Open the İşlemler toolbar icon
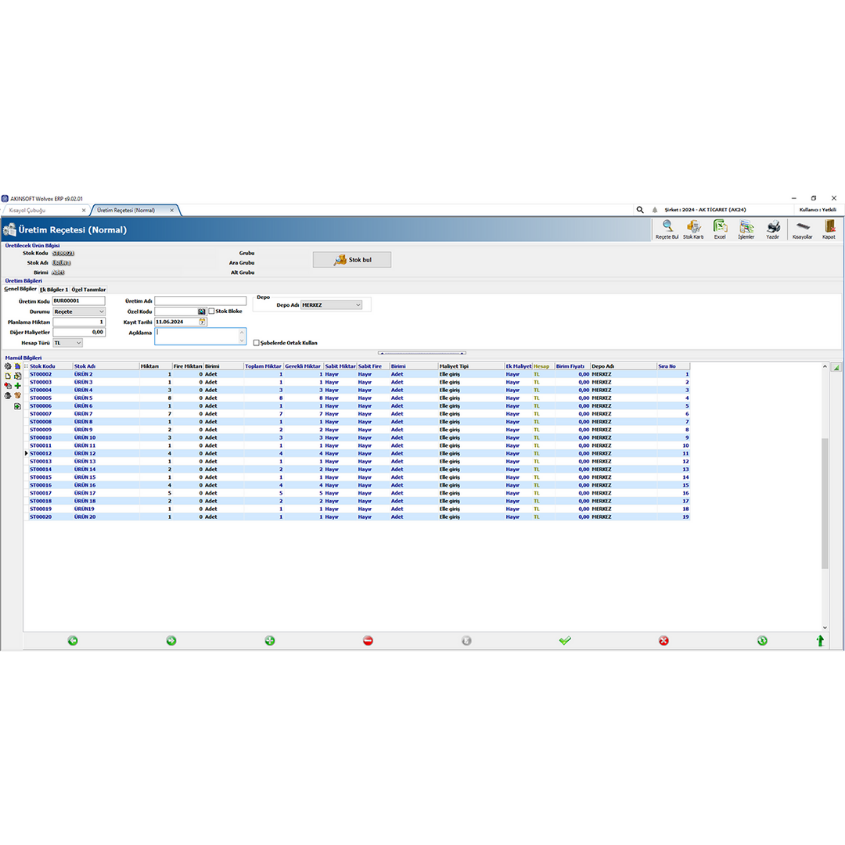 pos(746,230)
